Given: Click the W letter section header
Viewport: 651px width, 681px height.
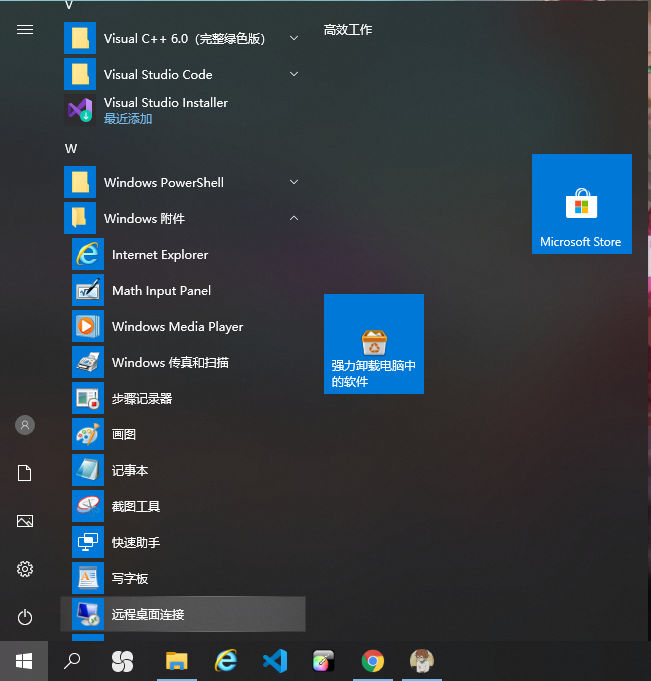Looking at the screenshot, I should 71,149.
